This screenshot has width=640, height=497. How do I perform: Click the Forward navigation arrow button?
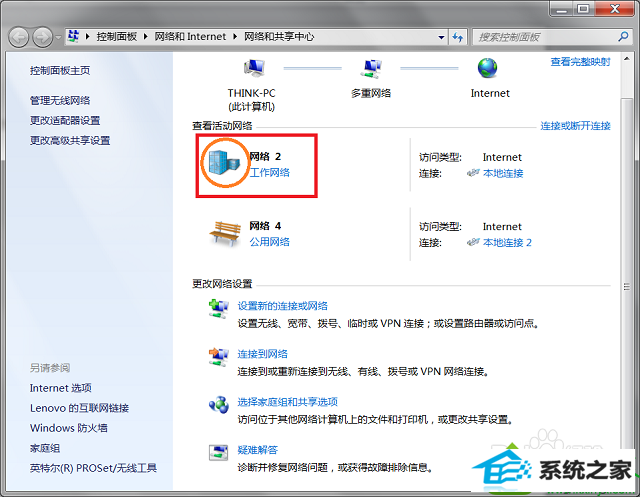[42, 38]
